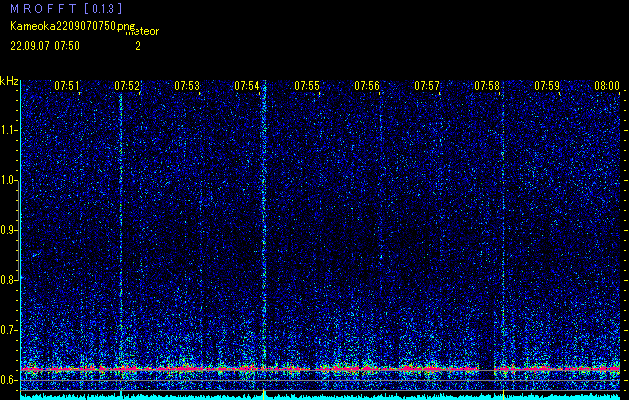Click the meteor label
Viewport: 629px width, 400px height.
click(142, 32)
